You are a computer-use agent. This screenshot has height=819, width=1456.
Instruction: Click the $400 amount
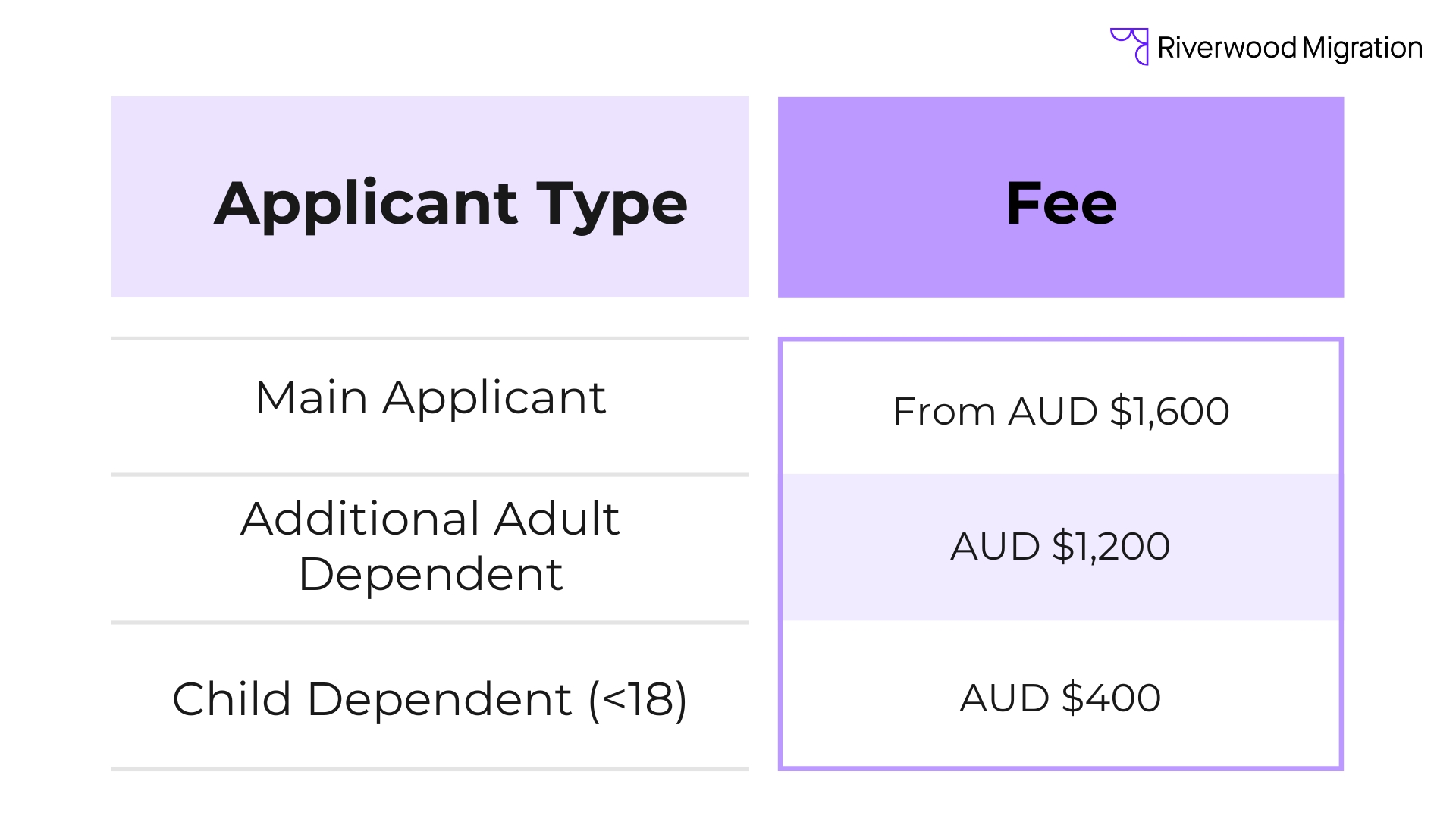click(x=1111, y=698)
